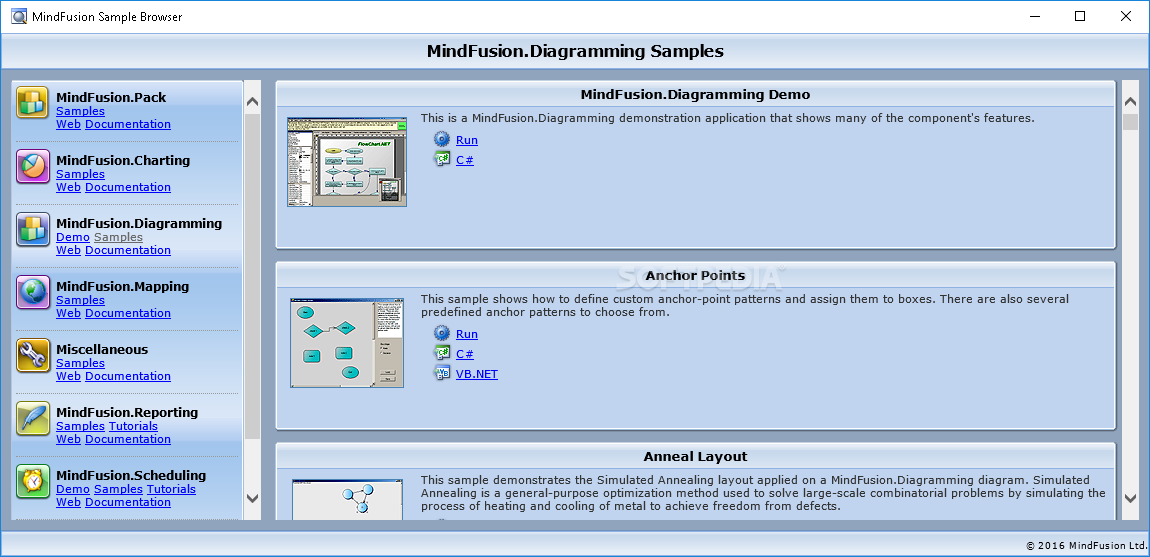
Task: Open Documentation under Miscellaneous
Action: coord(128,376)
